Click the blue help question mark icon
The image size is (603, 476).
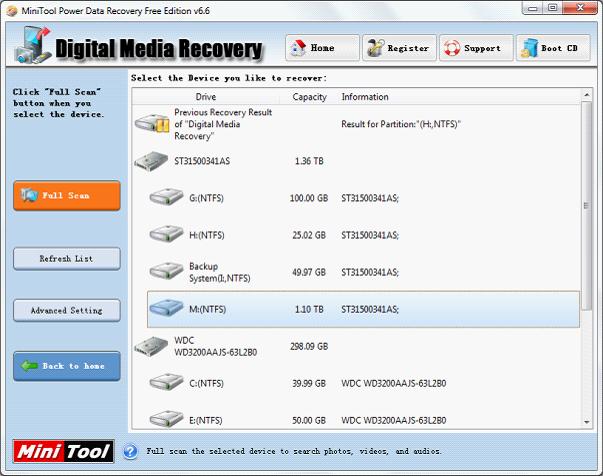130,451
